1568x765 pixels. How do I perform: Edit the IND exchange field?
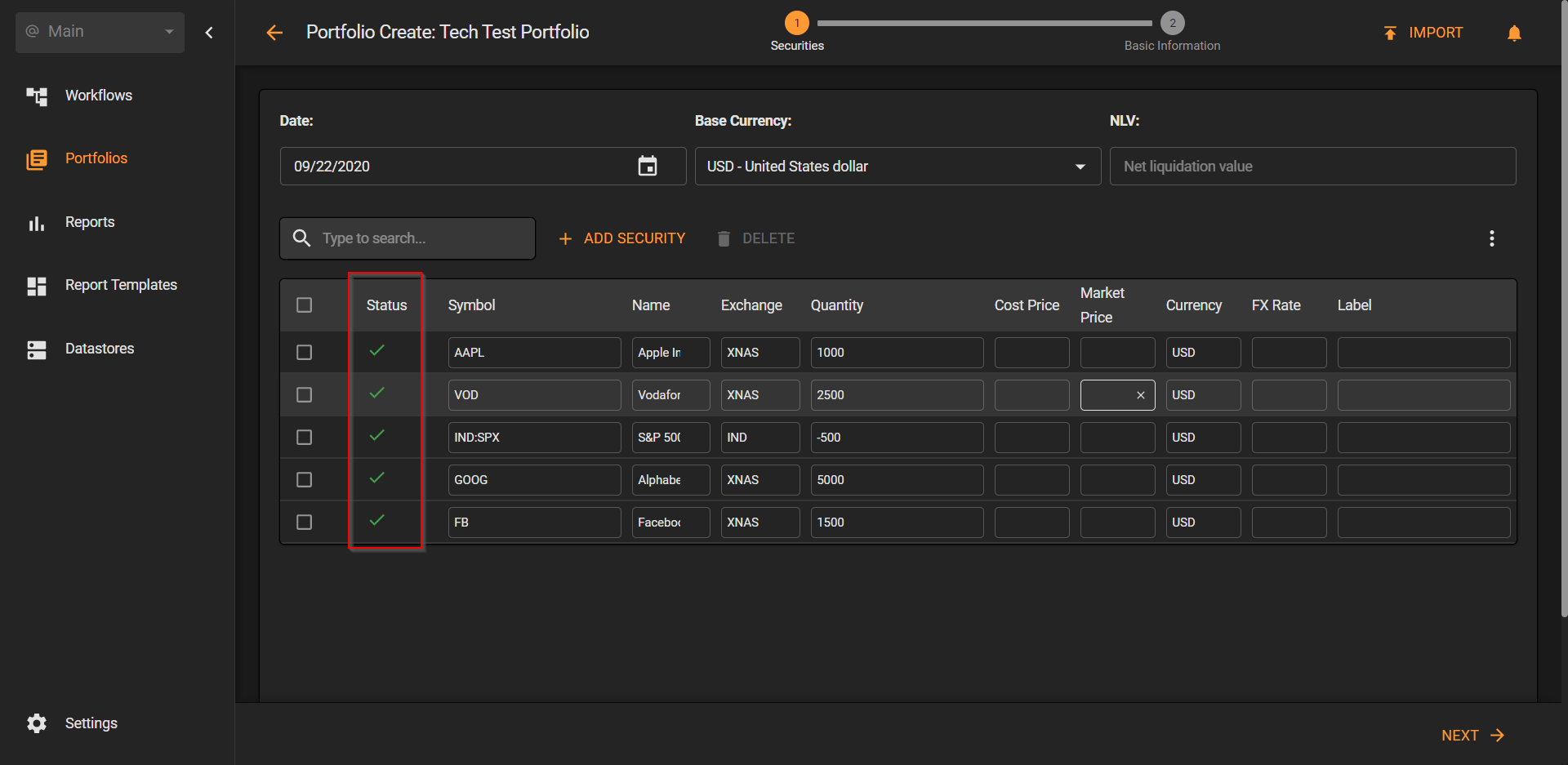coord(760,438)
